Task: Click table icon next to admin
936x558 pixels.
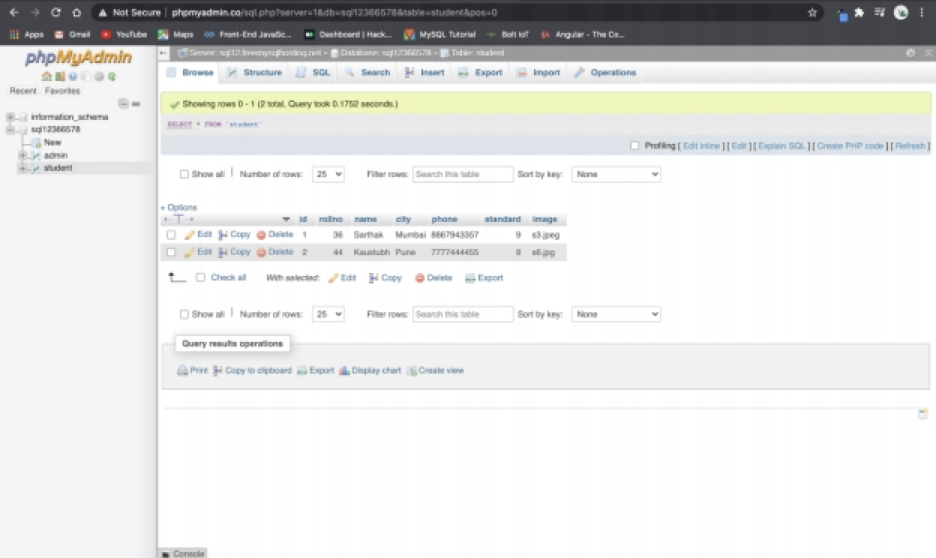Action: coord(35,155)
